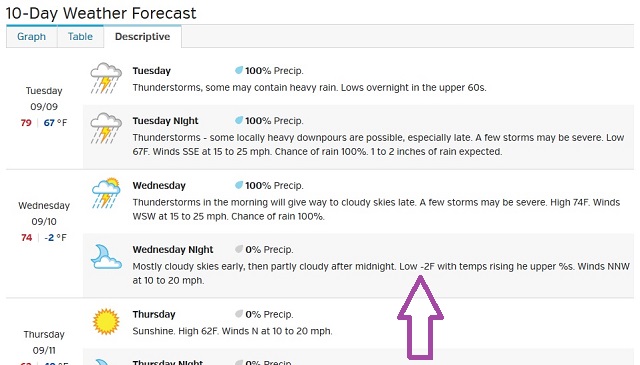Select the Wednesday 09/10 date label
The image size is (640, 365).
[44, 214]
